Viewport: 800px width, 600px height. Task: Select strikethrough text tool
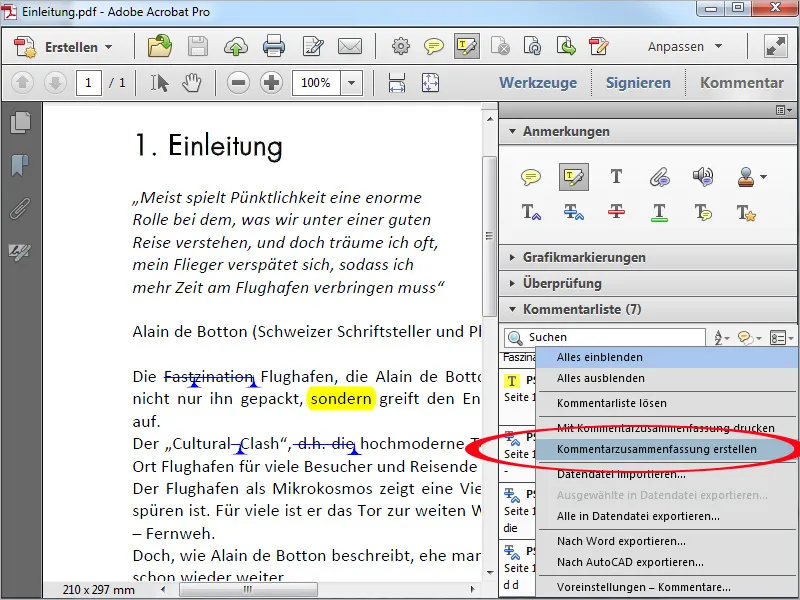point(616,212)
